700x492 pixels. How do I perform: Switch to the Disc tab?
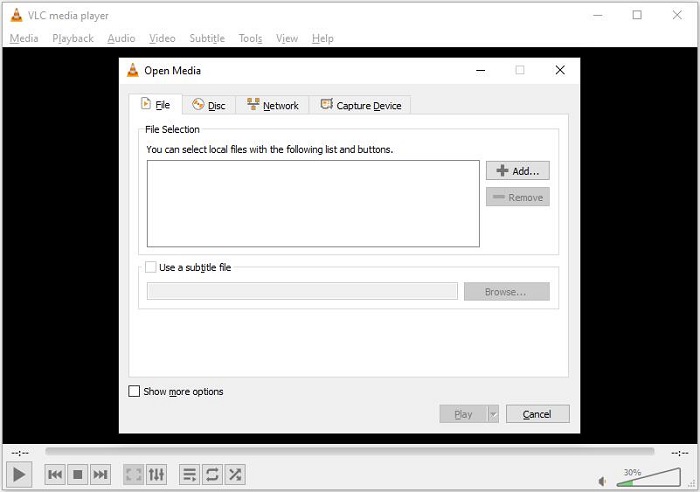point(208,105)
